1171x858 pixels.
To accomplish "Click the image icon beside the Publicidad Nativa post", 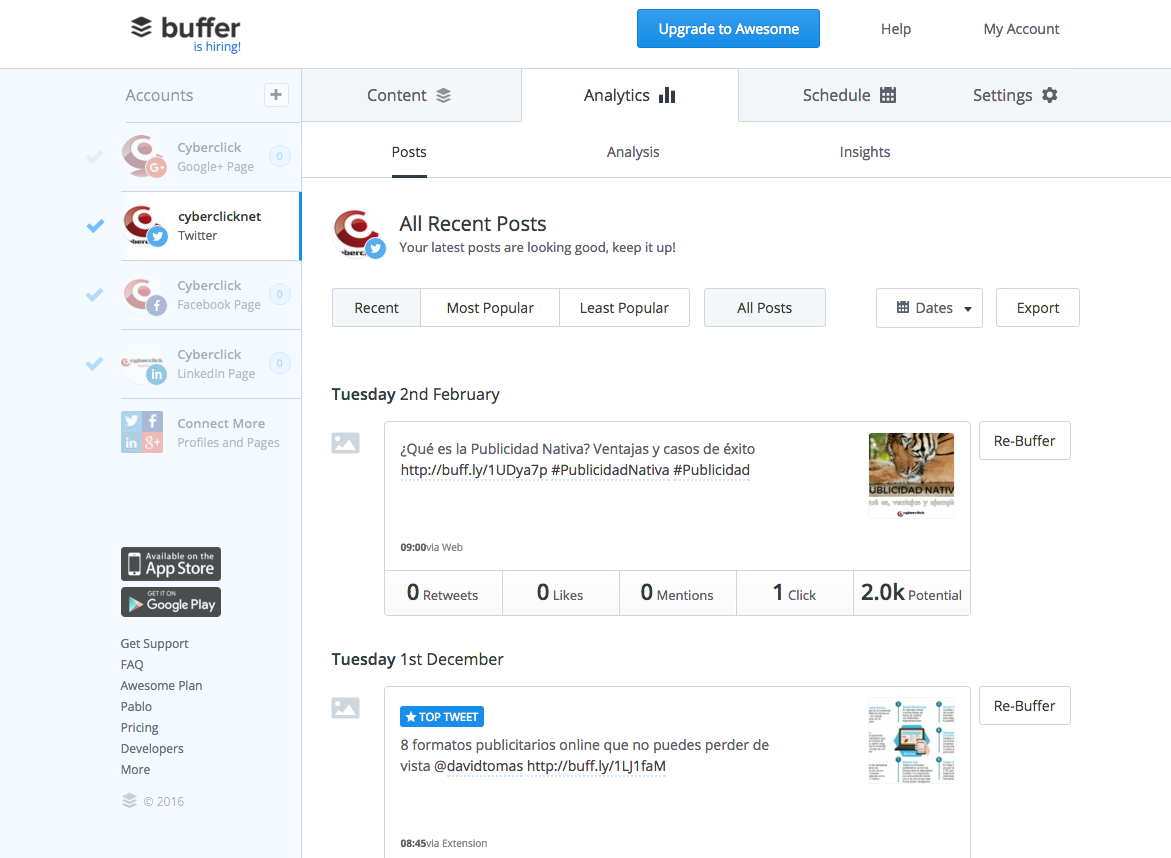I will coord(345,443).
